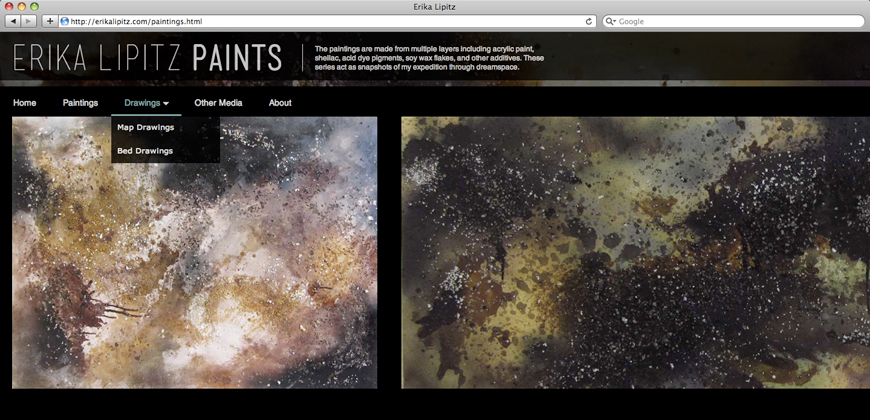Open the Other Media section
Viewport: 870px width, 420px height.
pos(218,103)
